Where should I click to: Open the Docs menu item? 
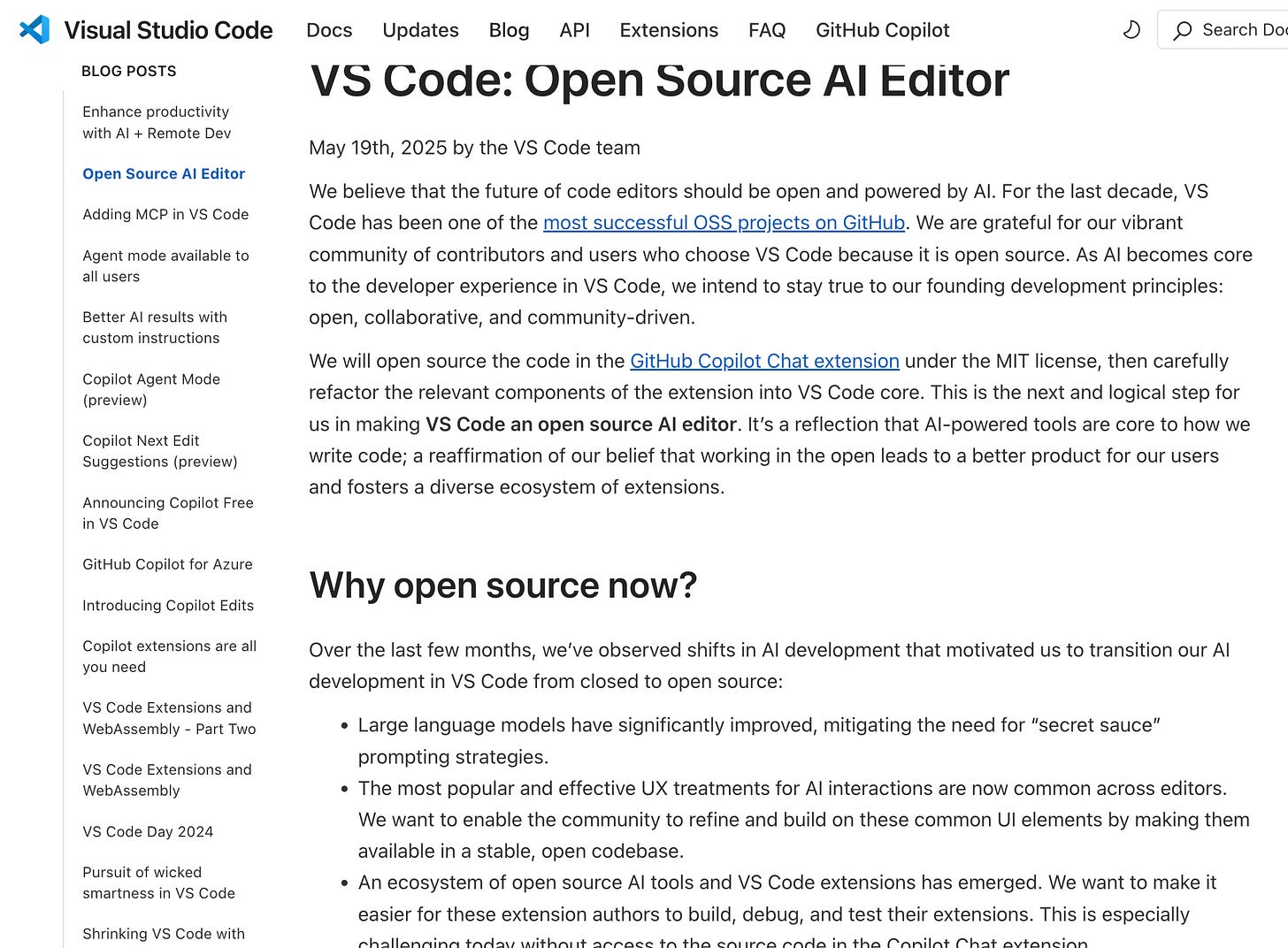click(x=329, y=30)
